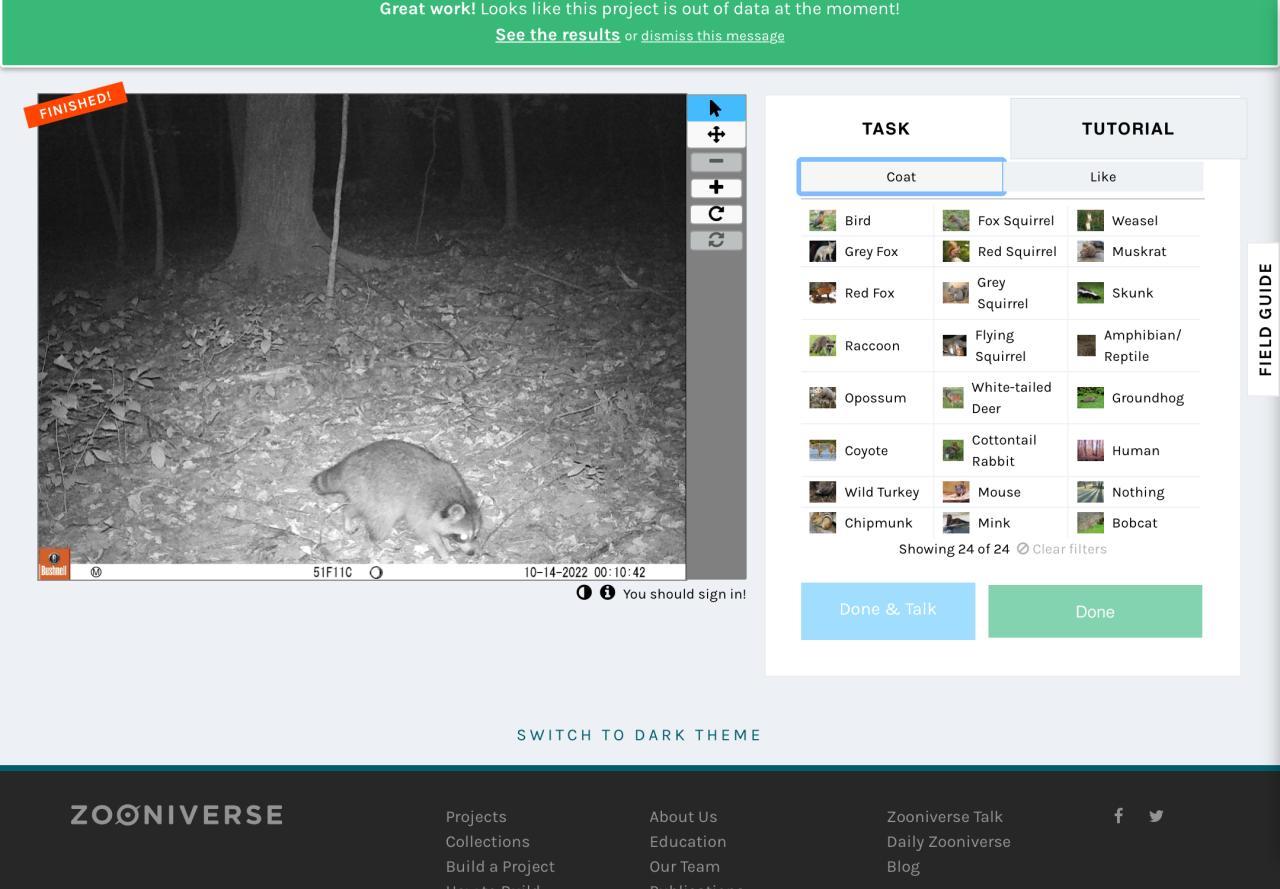Clear filters on species list
Viewport: 1280px width, 889px height.
click(1062, 549)
